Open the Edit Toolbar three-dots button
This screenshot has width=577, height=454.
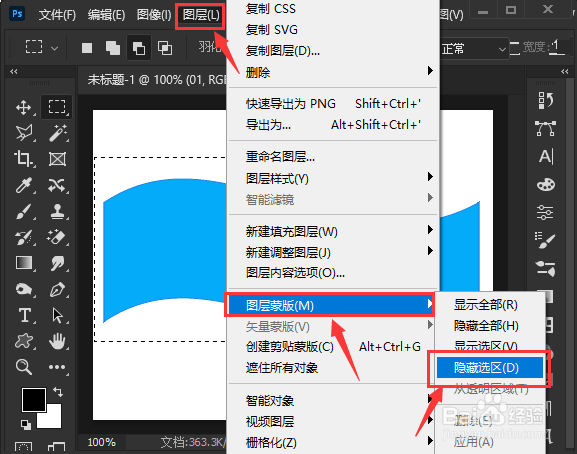pyautogui.click(x=57, y=367)
